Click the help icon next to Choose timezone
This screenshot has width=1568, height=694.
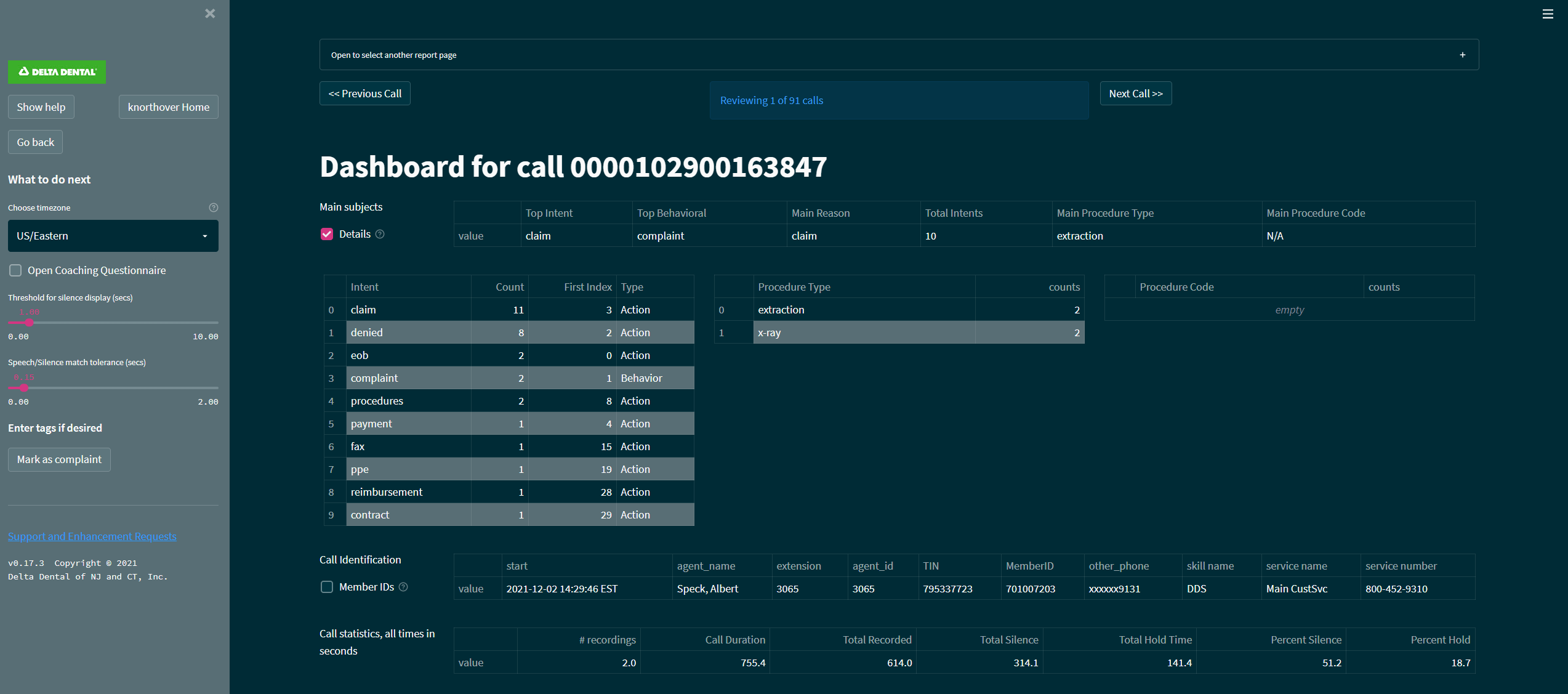click(x=214, y=208)
